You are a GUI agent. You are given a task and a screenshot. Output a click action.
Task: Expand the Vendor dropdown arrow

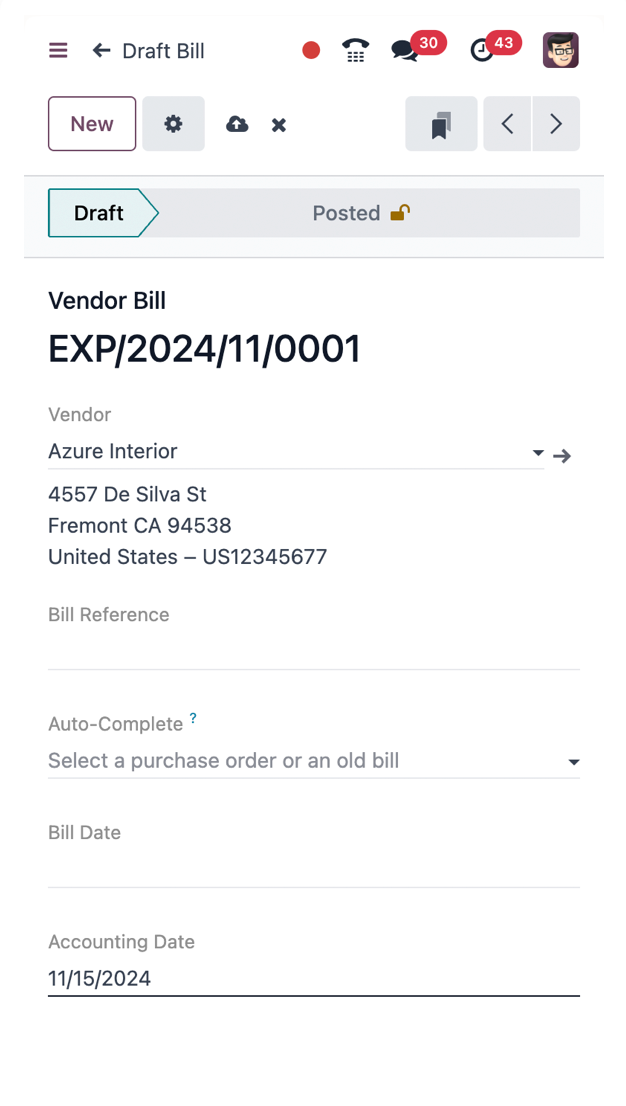[538, 453]
